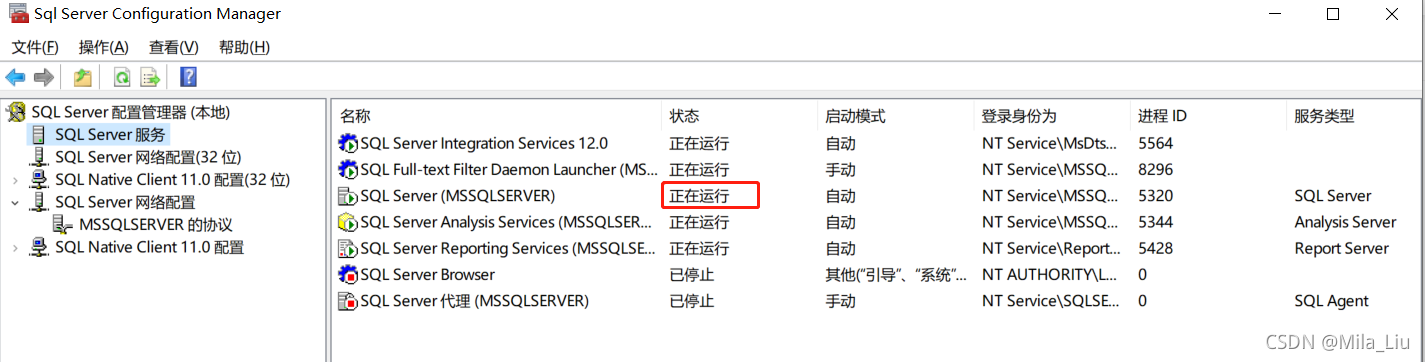Click the Analysis Server service type cell
The width and height of the screenshot is (1425, 362).
point(1345,222)
